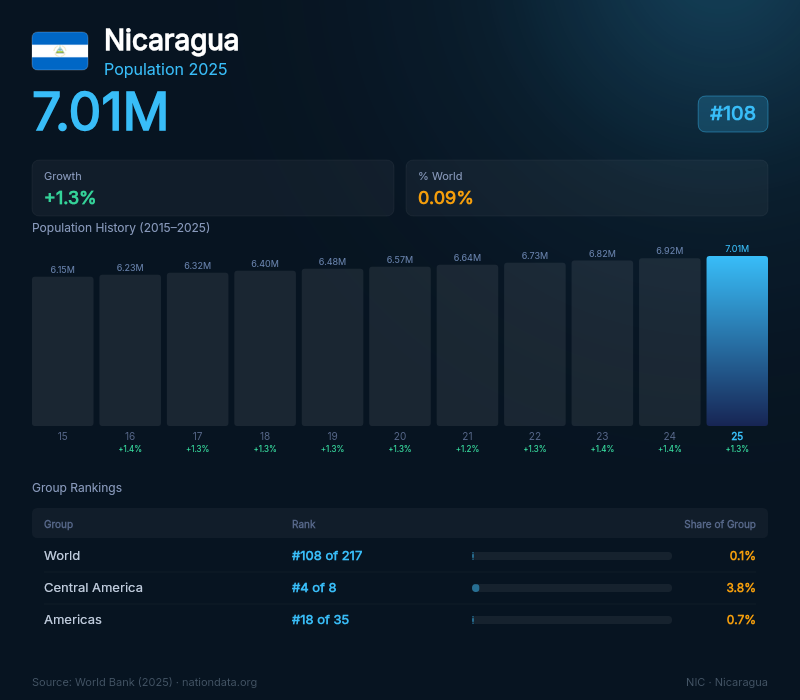Click the 2018 bar labeled 6.40M

tap(265, 348)
